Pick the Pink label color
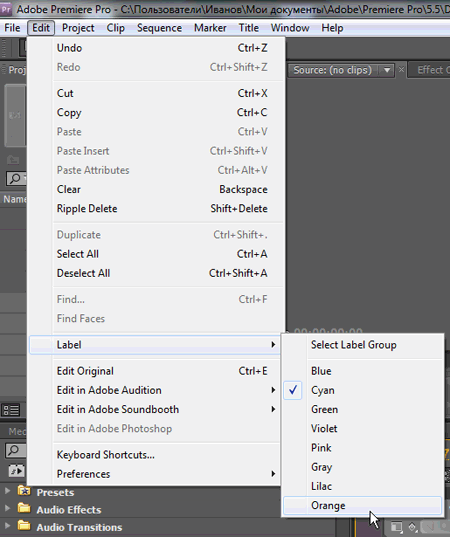The height and width of the screenshot is (537, 450). point(363,448)
